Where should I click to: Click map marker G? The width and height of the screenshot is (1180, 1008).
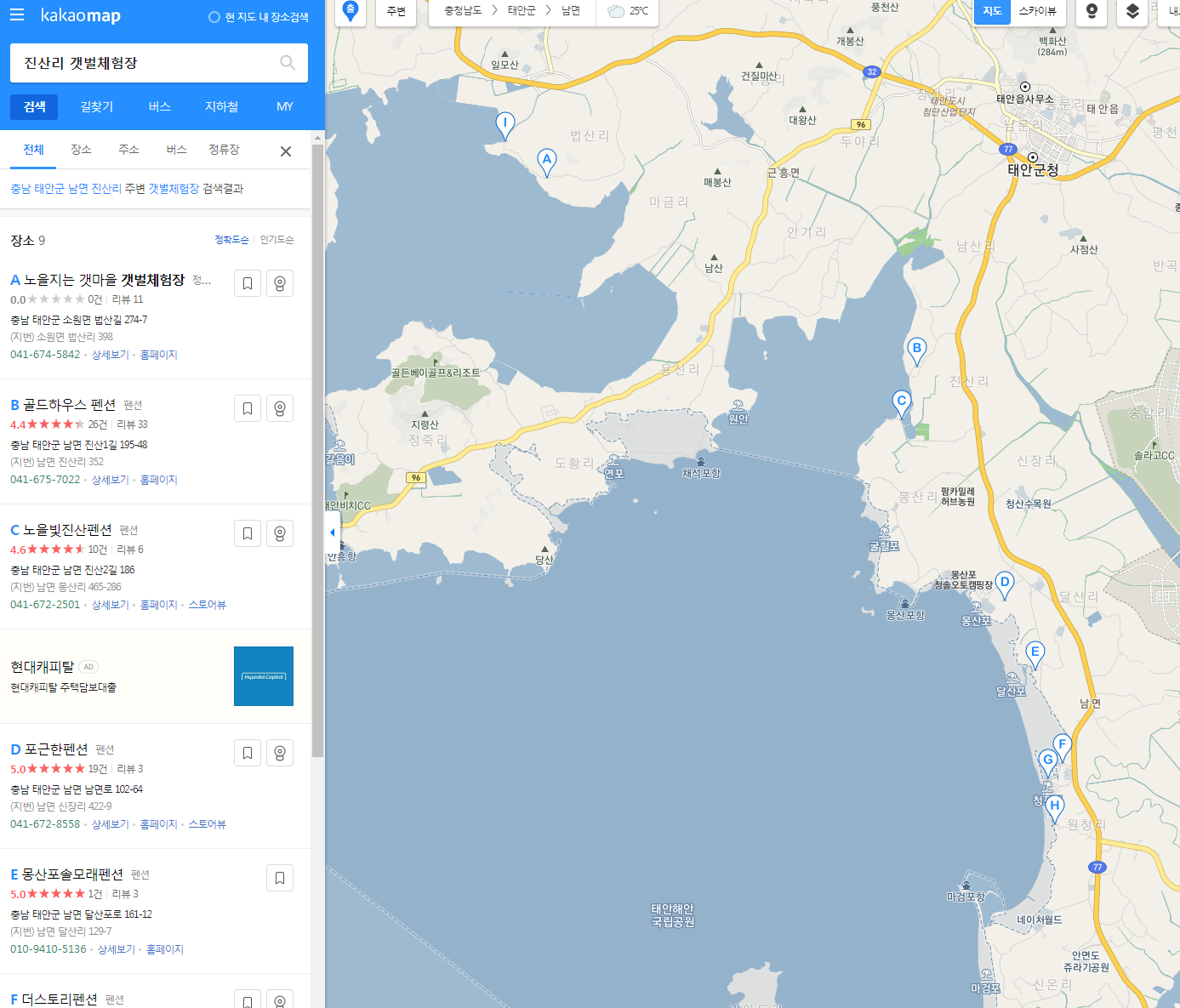tap(1048, 763)
